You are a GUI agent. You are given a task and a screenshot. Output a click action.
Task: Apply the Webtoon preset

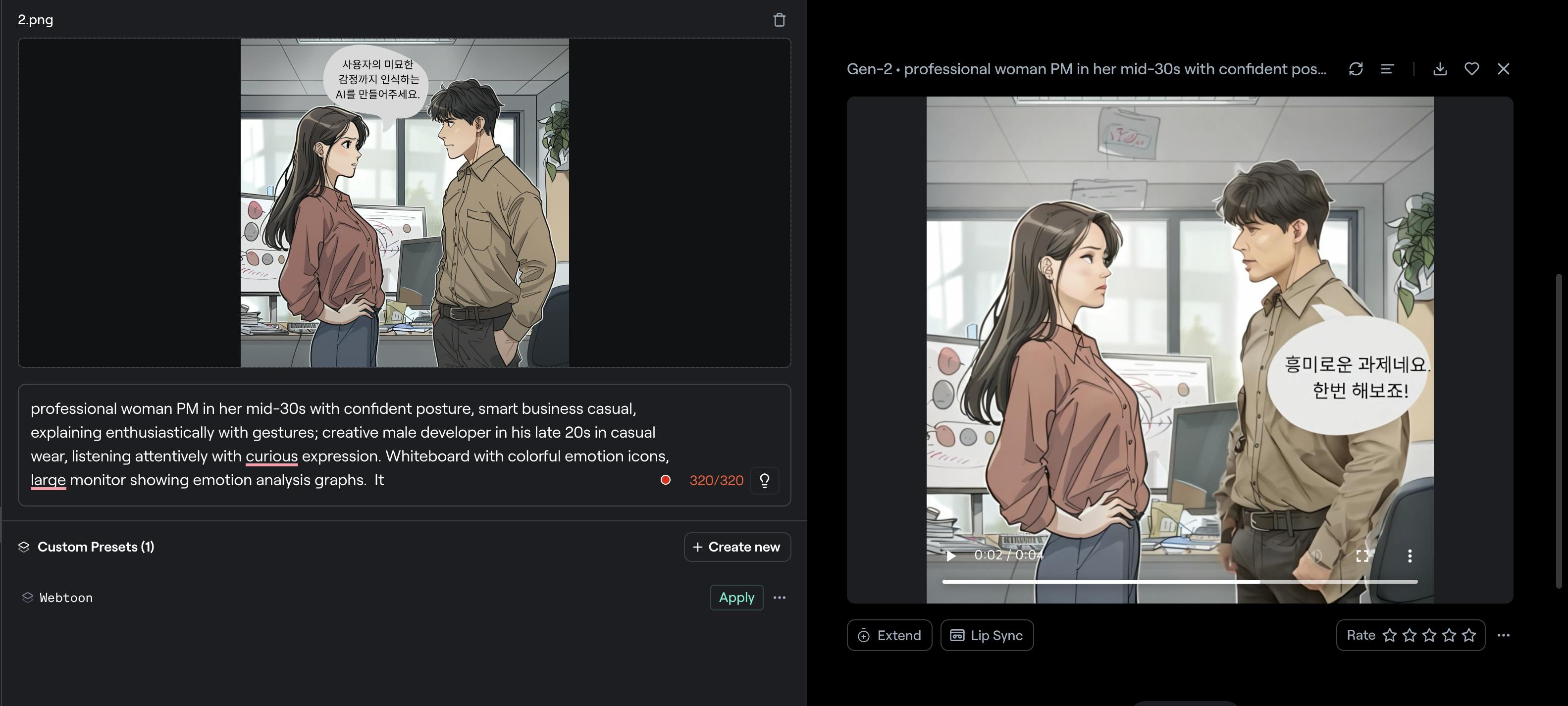click(x=736, y=598)
